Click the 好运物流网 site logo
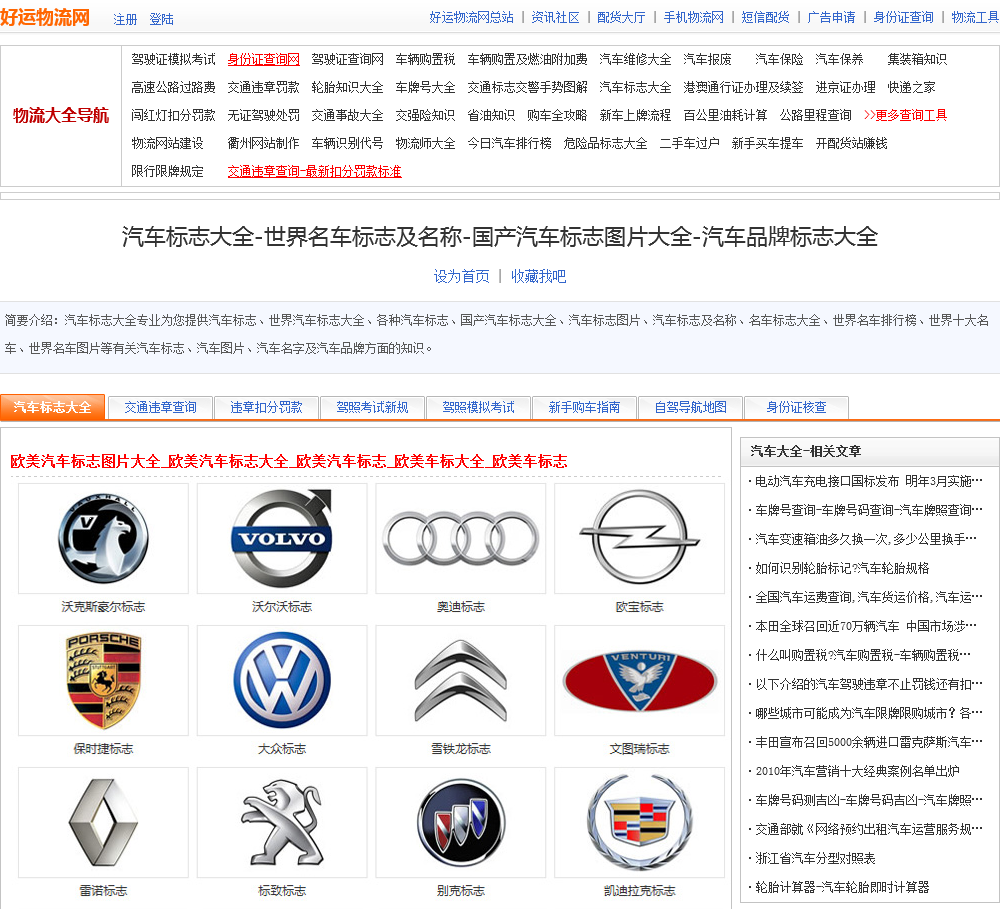1000x909 pixels. coord(45,17)
